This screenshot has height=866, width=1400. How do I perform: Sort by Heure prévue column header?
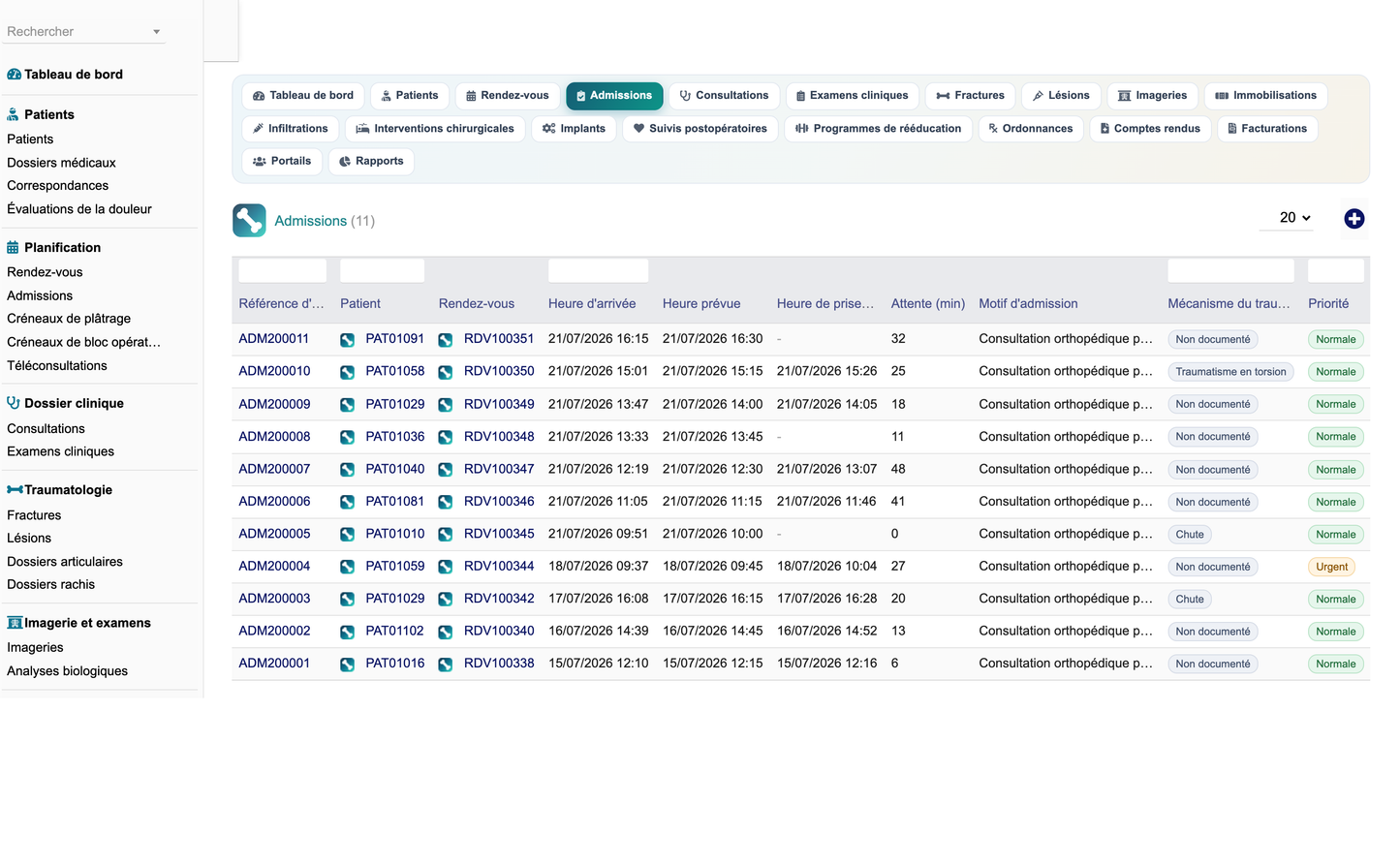(x=700, y=304)
